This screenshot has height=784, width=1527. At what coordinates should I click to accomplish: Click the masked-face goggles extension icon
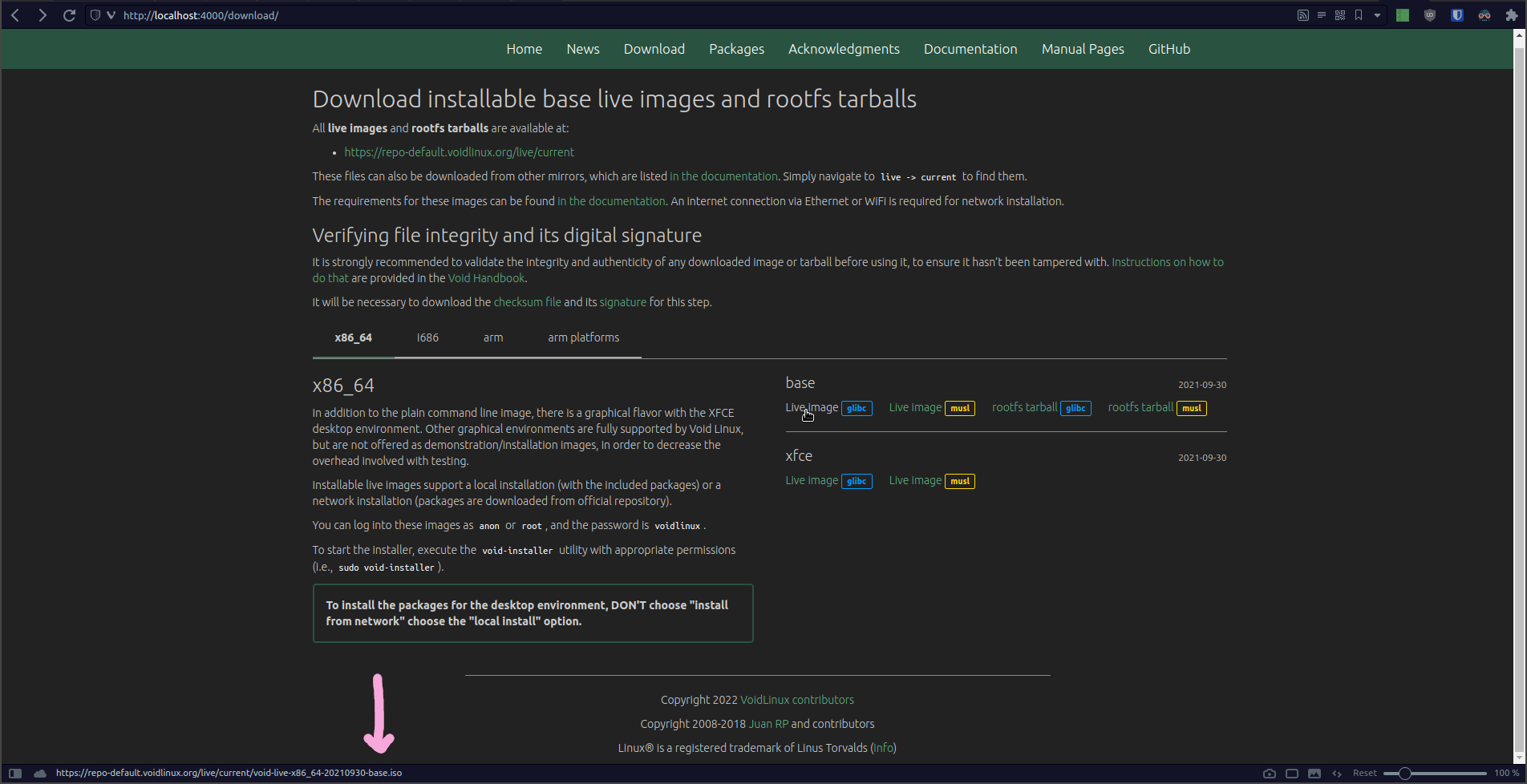[1484, 15]
